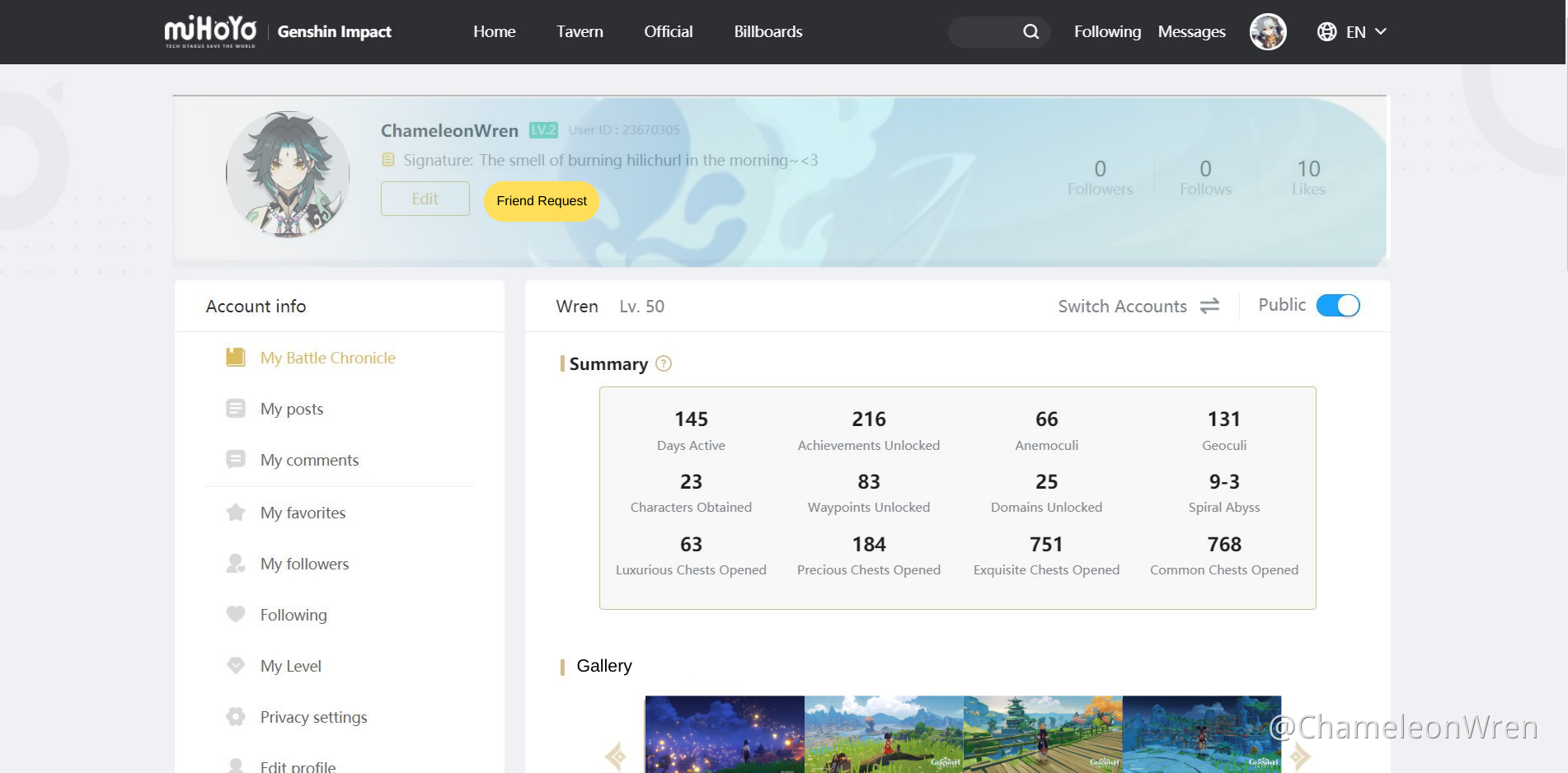Click the Summary help question icon
The width and height of the screenshot is (1568, 773).
(664, 364)
